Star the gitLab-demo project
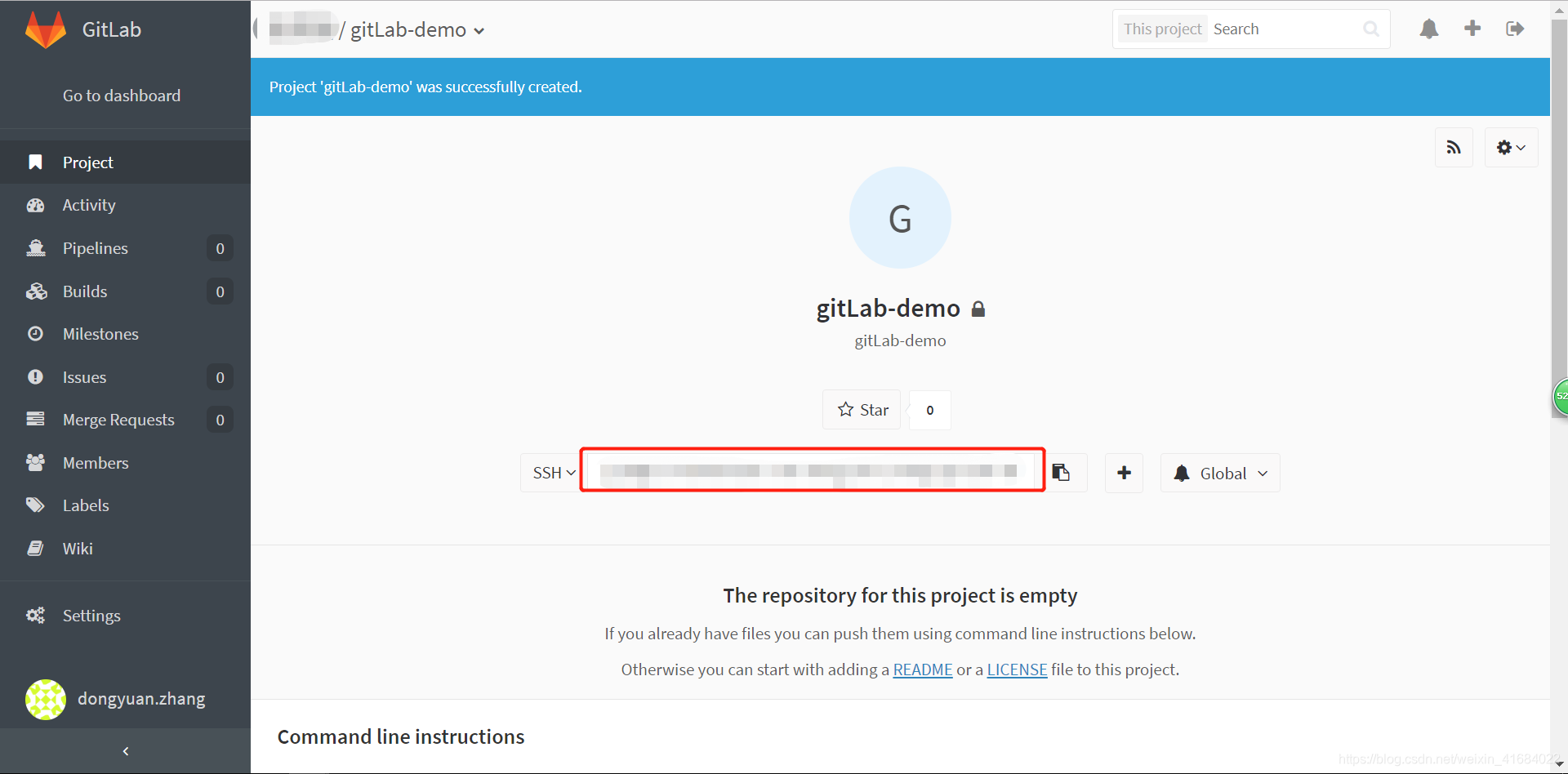Viewport: 1568px width, 774px height. tap(862, 410)
